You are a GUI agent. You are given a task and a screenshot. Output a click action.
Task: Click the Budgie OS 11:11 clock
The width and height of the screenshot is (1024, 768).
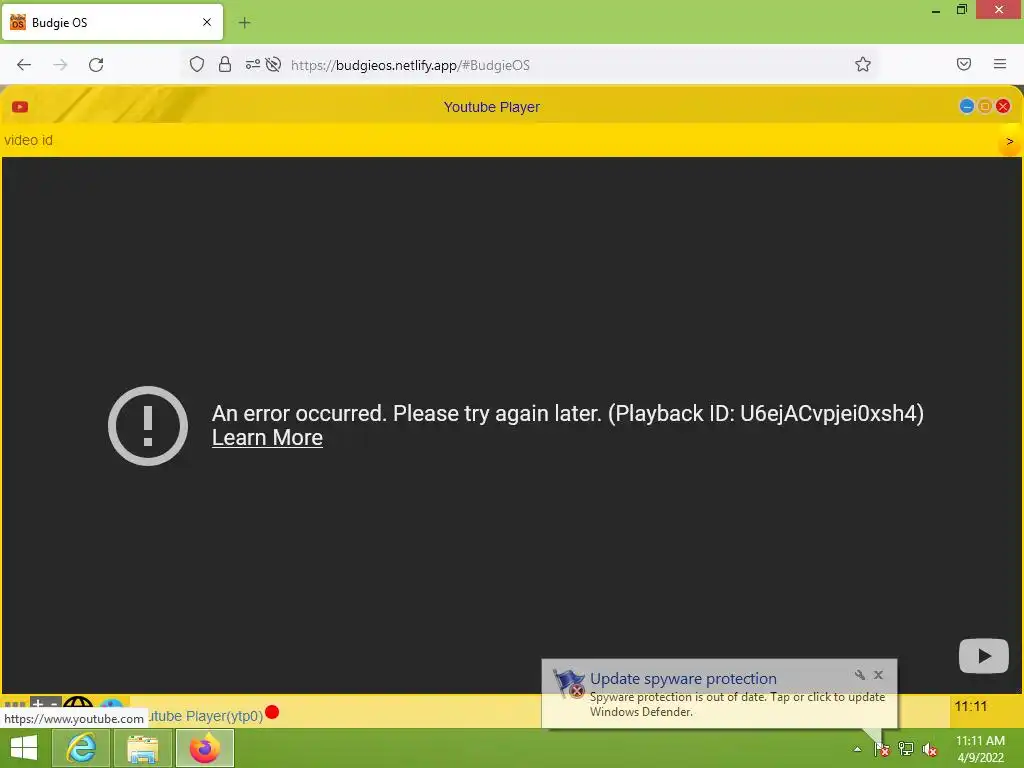[970, 707]
